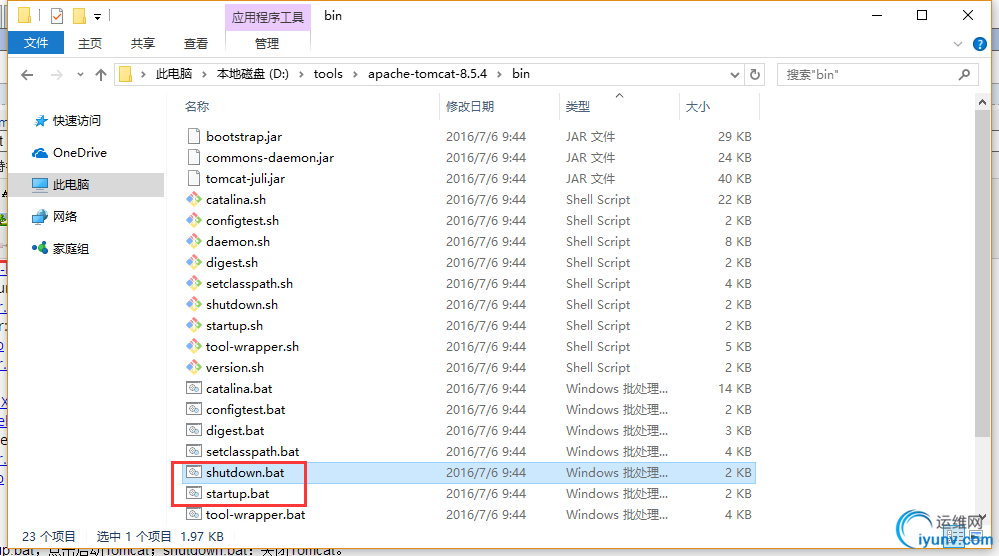
Task: Click the 应用程序工具 contextual tab
Action: tap(268, 17)
